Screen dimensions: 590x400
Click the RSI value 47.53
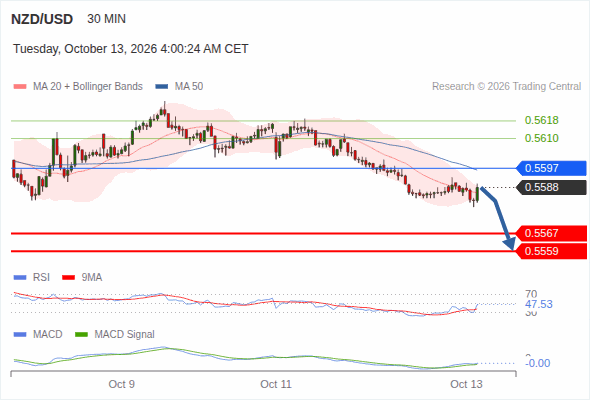[x=539, y=304]
